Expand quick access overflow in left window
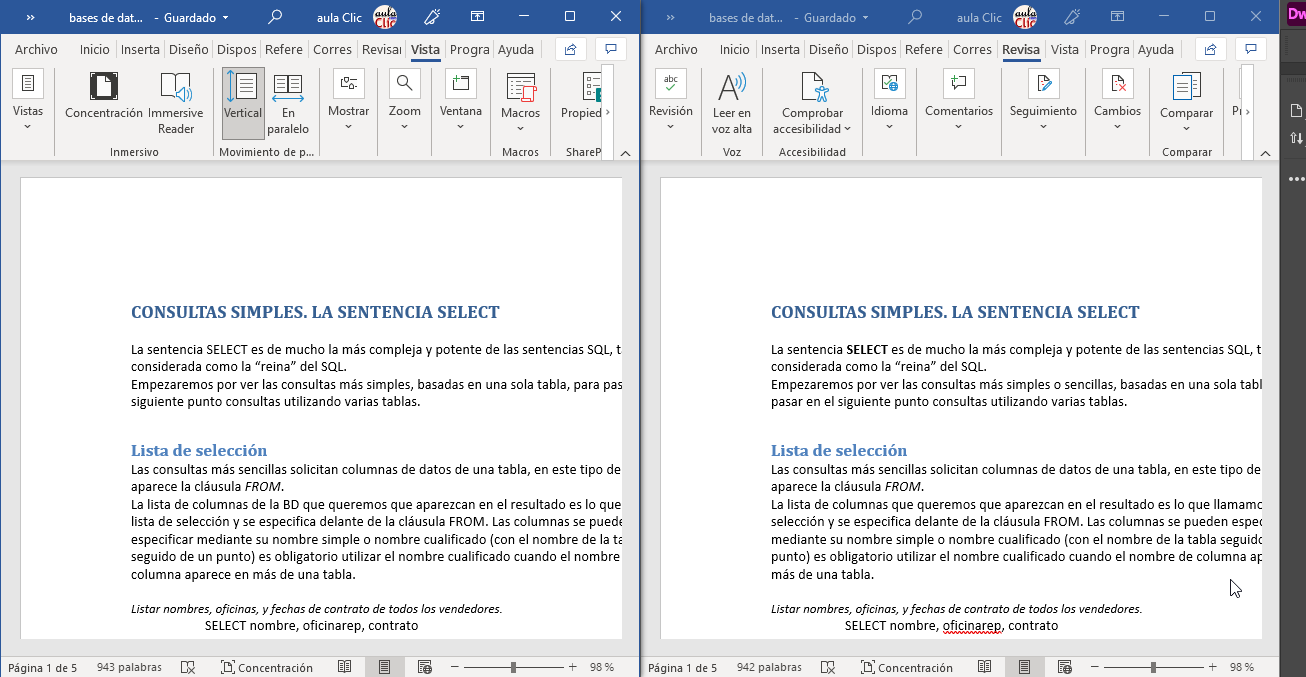 [30, 17]
